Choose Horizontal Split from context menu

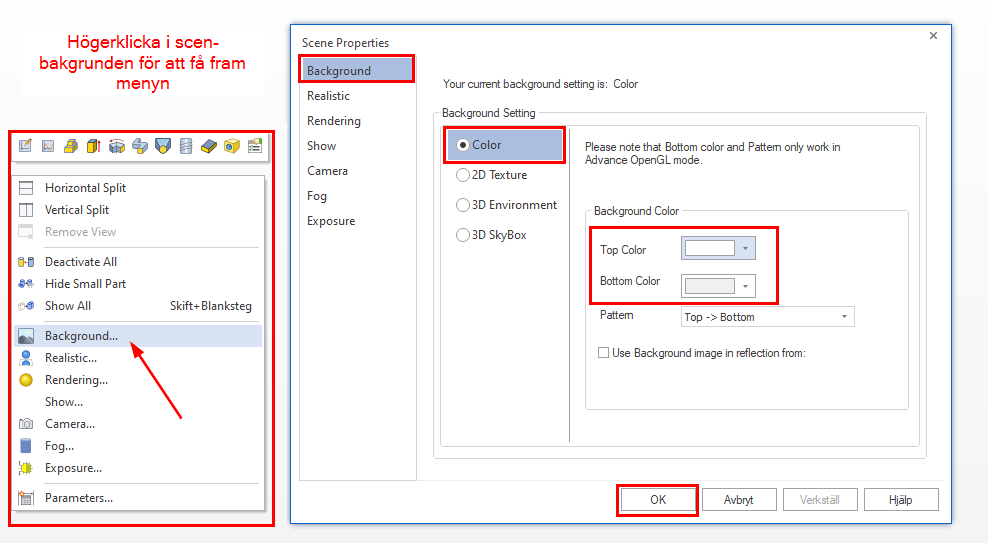coord(138,188)
